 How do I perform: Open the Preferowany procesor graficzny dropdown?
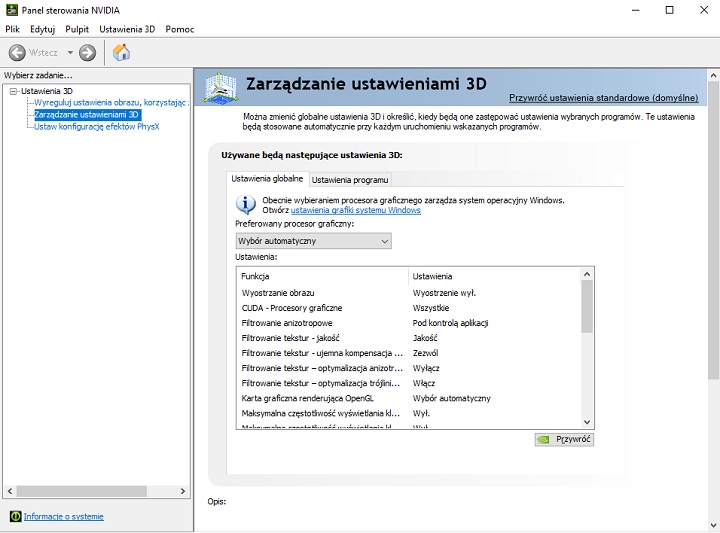tap(313, 241)
